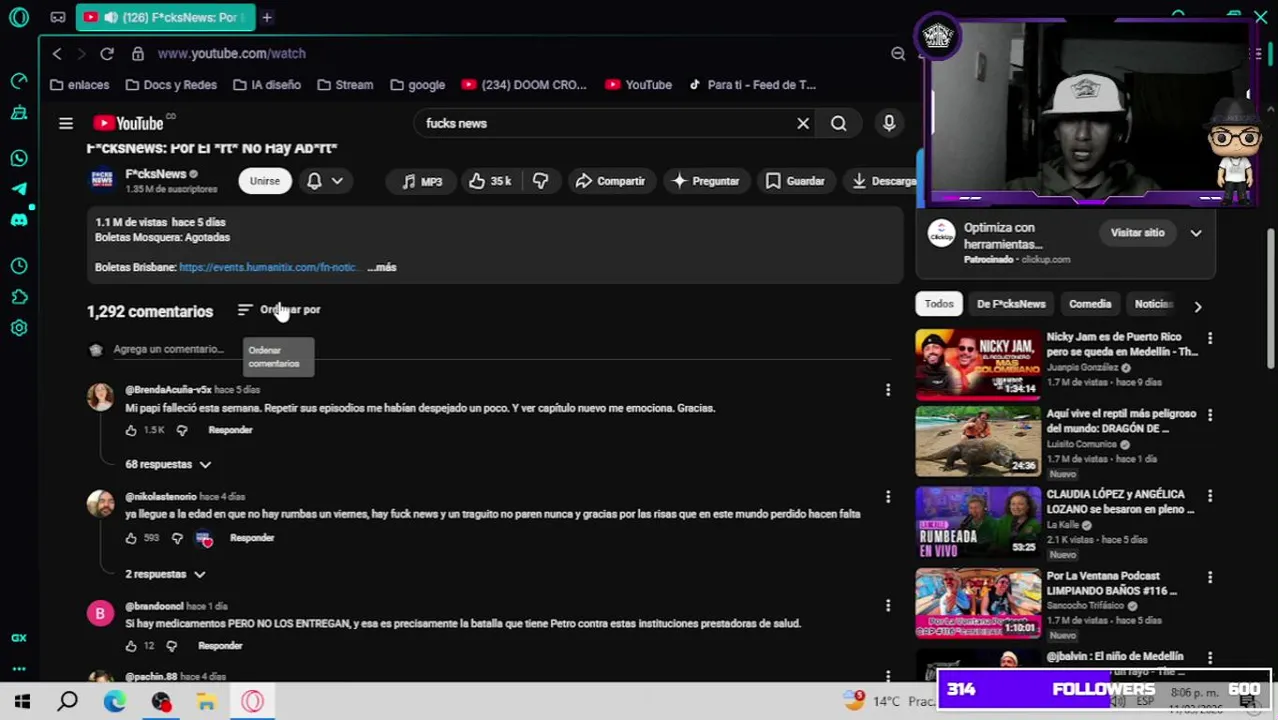
Task: Open options menu for Nicky Jam video
Action: pyautogui.click(x=1210, y=339)
